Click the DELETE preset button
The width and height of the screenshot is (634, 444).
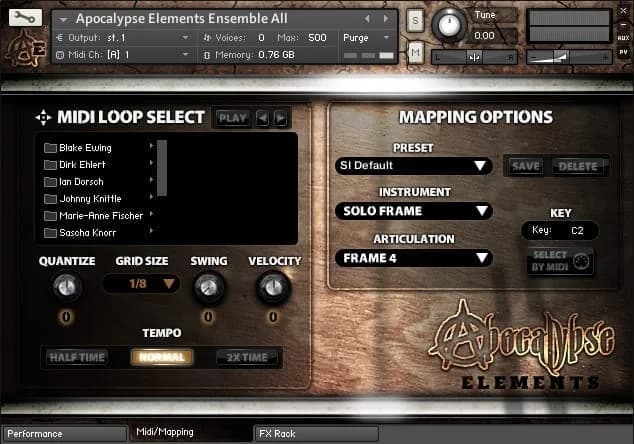[578, 166]
